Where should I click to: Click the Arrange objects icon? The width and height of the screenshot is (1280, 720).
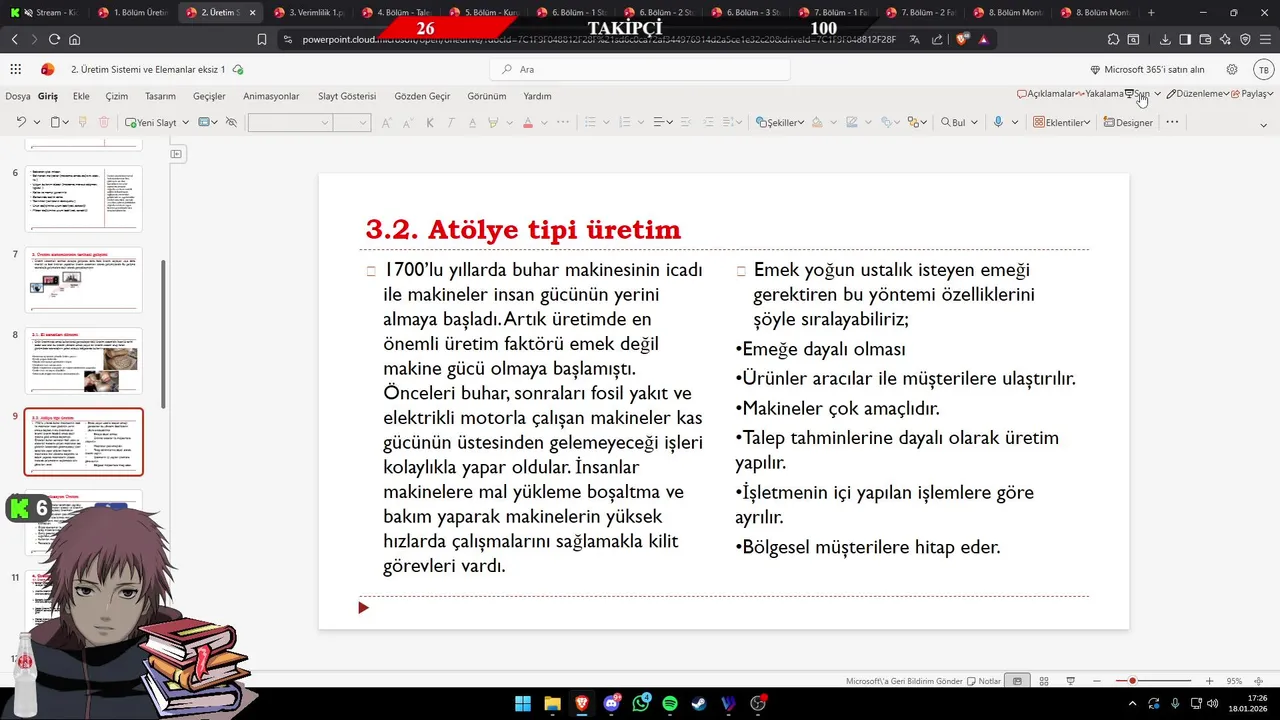coord(913,122)
